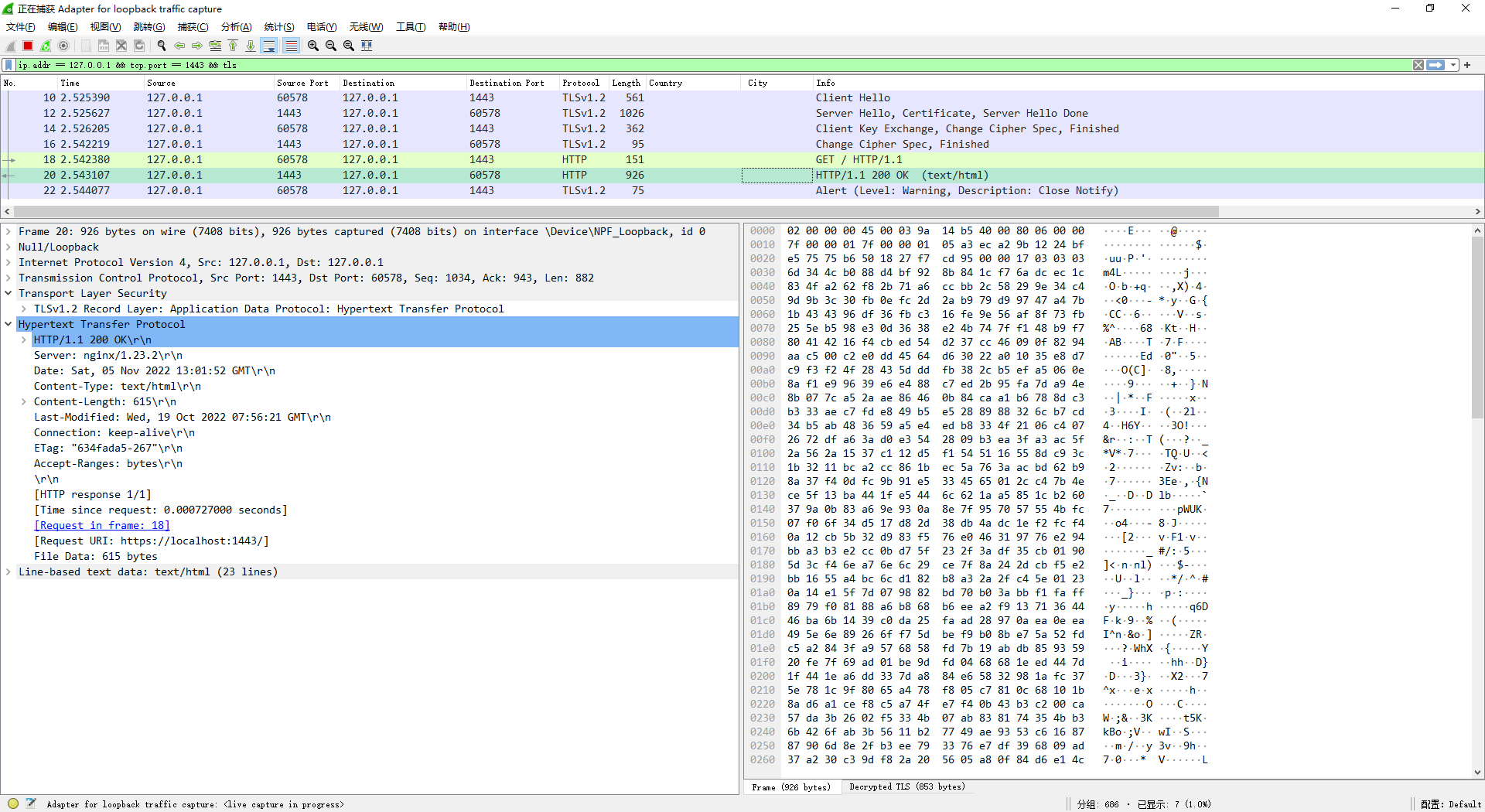Viewport: 1485px width, 812px height.
Task: Open expert information status icon
Action: (12, 803)
